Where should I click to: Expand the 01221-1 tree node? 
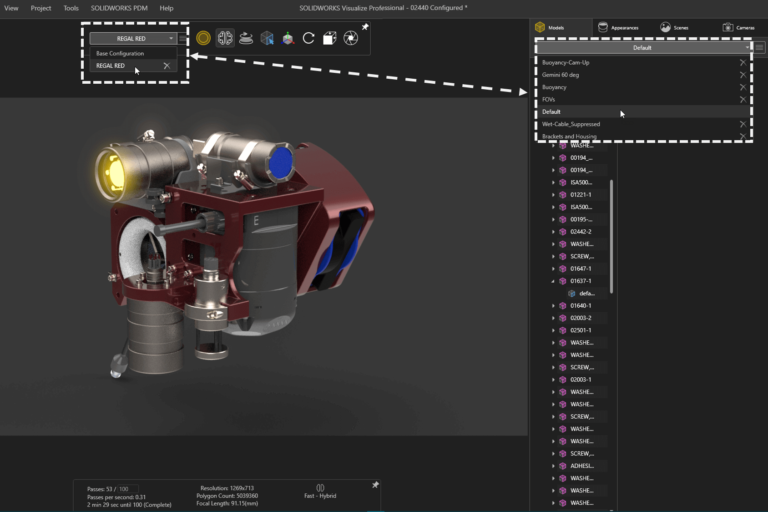[553, 195]
